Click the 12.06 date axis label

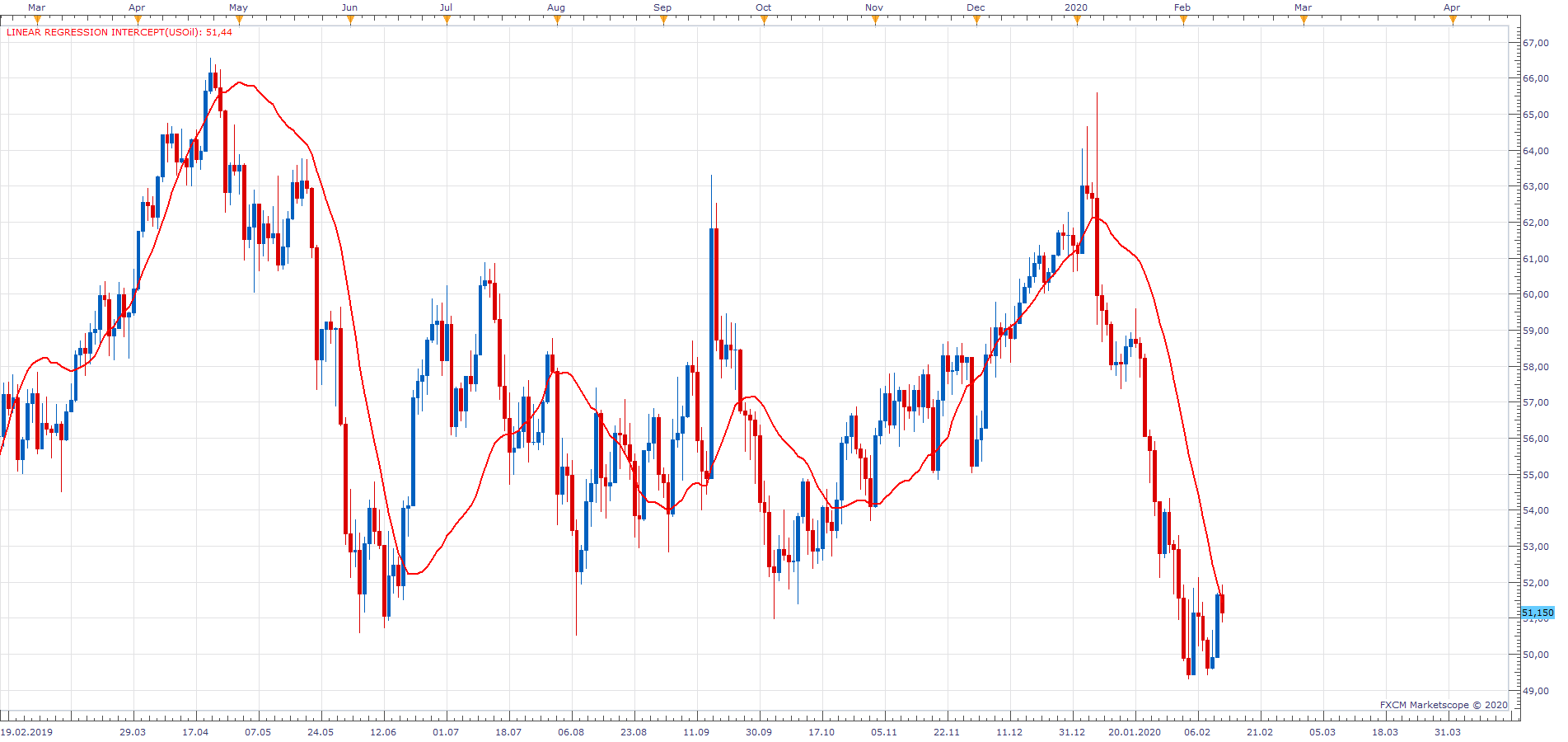383,732
